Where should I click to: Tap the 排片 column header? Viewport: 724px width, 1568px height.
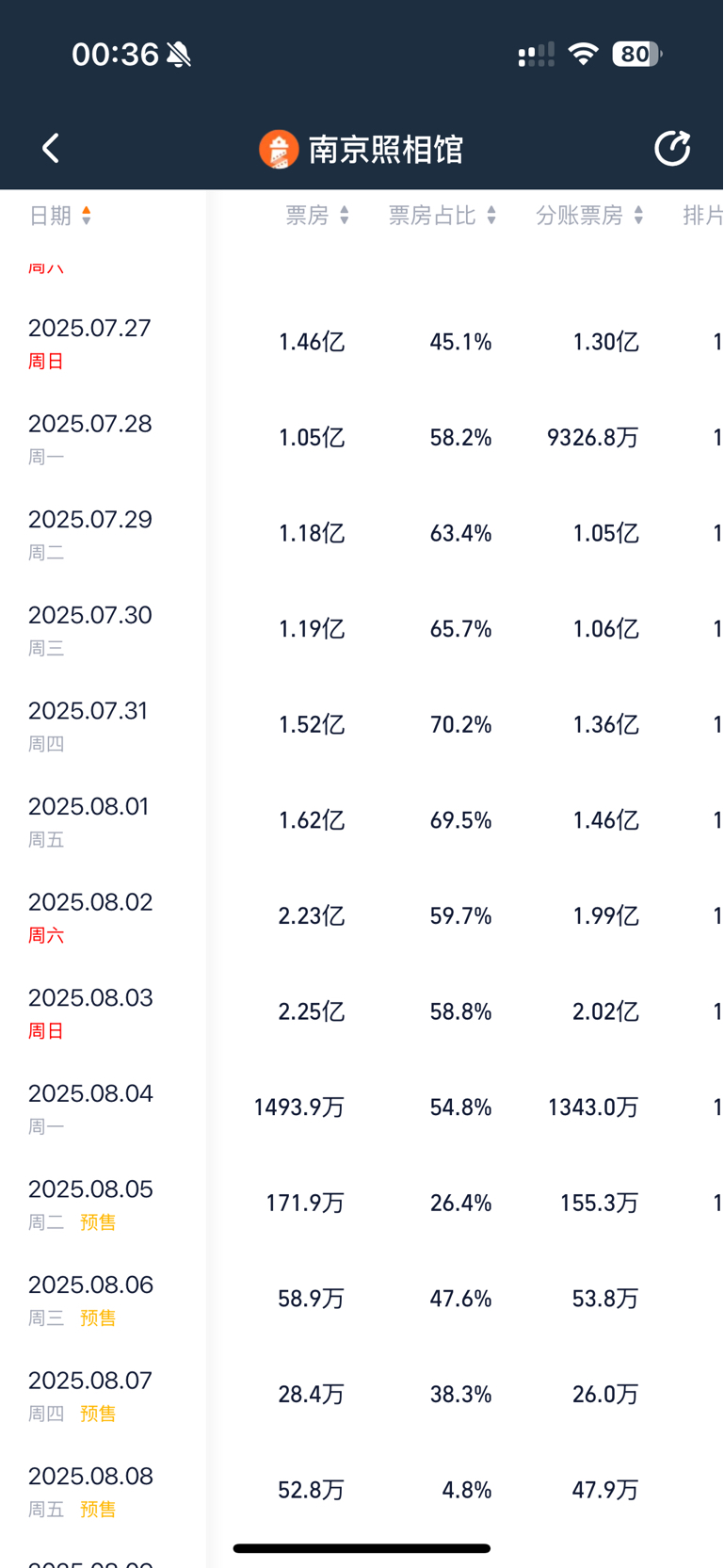(702, 216)
